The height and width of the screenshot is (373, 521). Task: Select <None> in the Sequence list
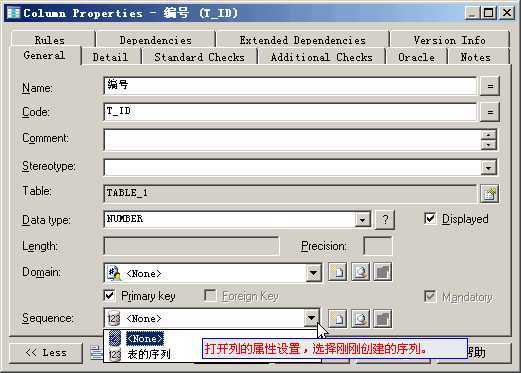coord(211,339)
